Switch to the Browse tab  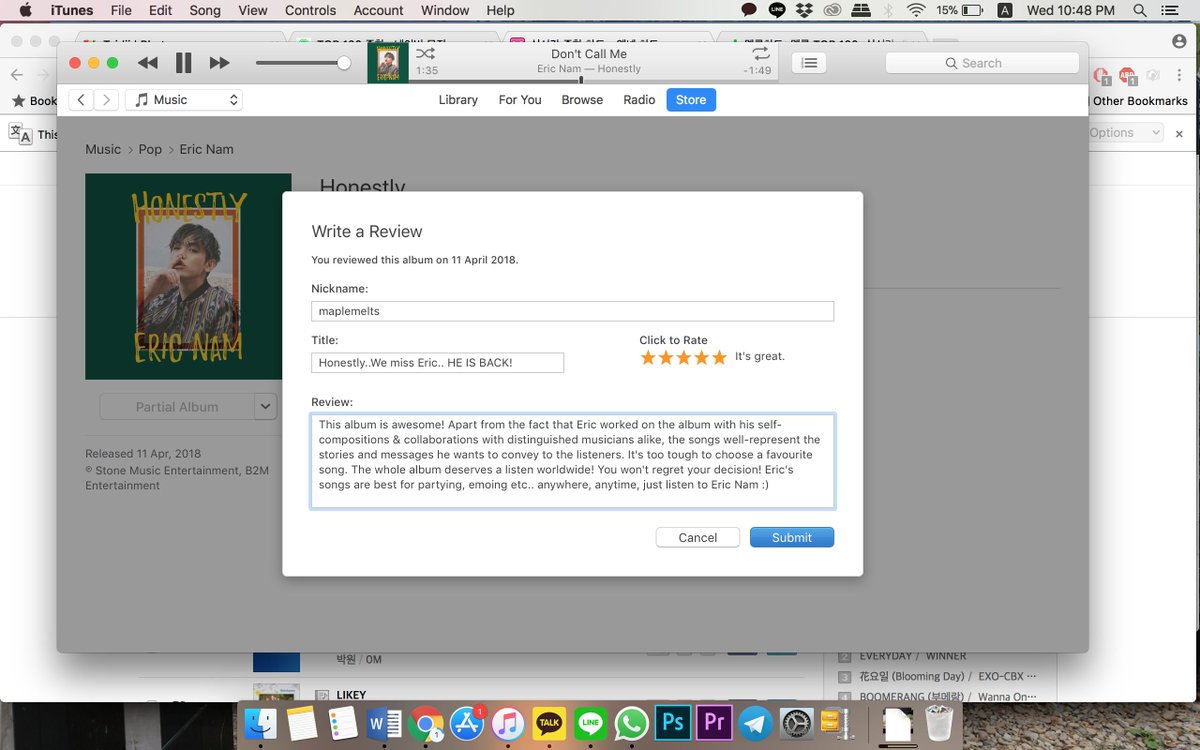[582, 100]
